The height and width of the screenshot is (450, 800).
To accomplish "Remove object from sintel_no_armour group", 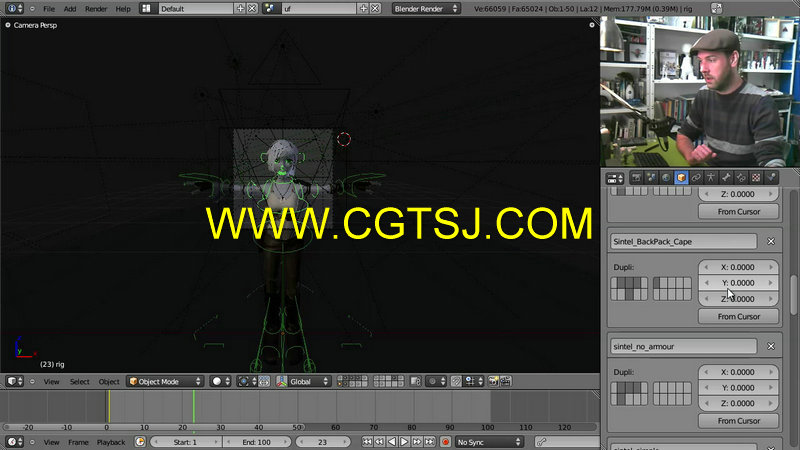I will [x=771, y=346].
